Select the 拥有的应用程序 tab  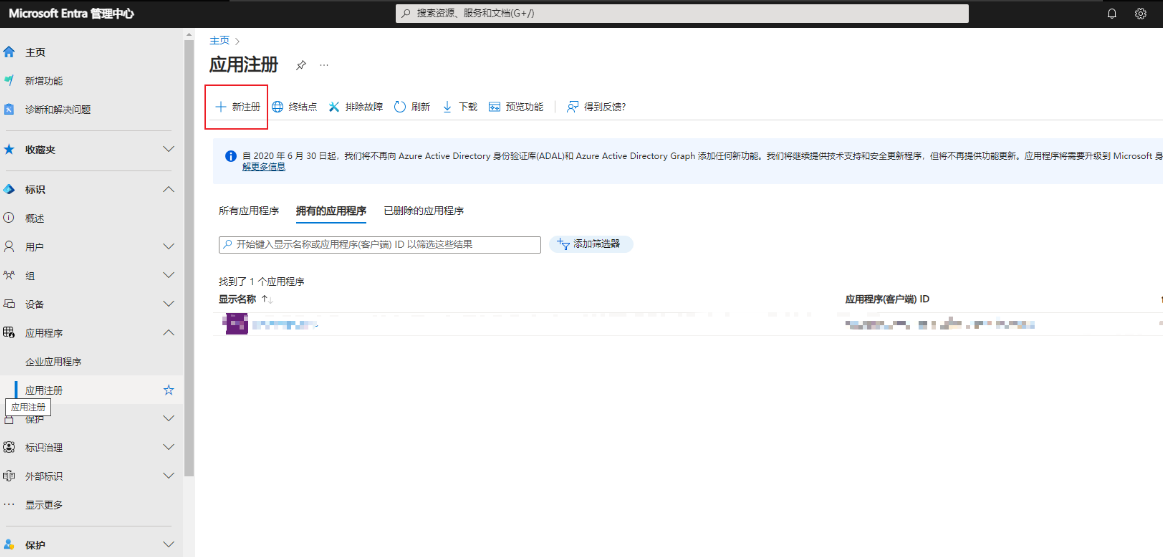click(x=331, y=211)
